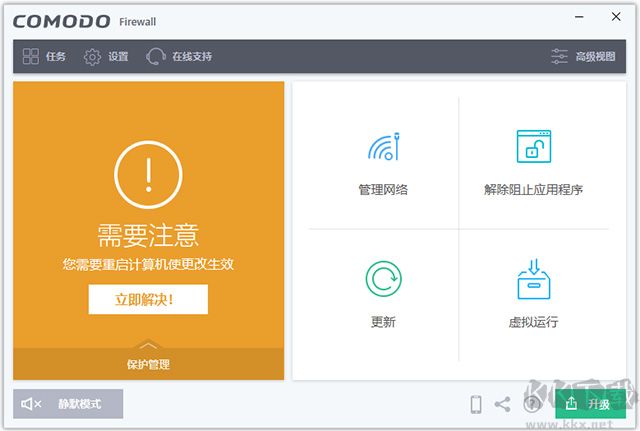Click the 更新 text label

383,322
